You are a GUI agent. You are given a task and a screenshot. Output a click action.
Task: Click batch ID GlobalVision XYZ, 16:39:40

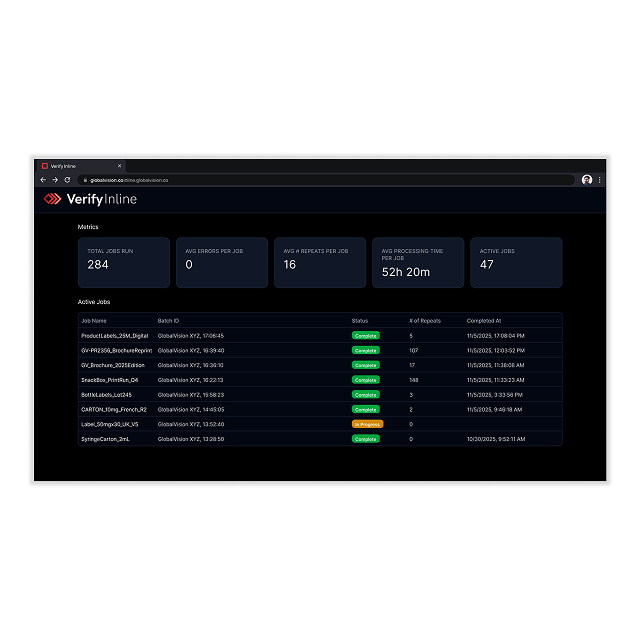pyautogui.click(x=191, y=351)
